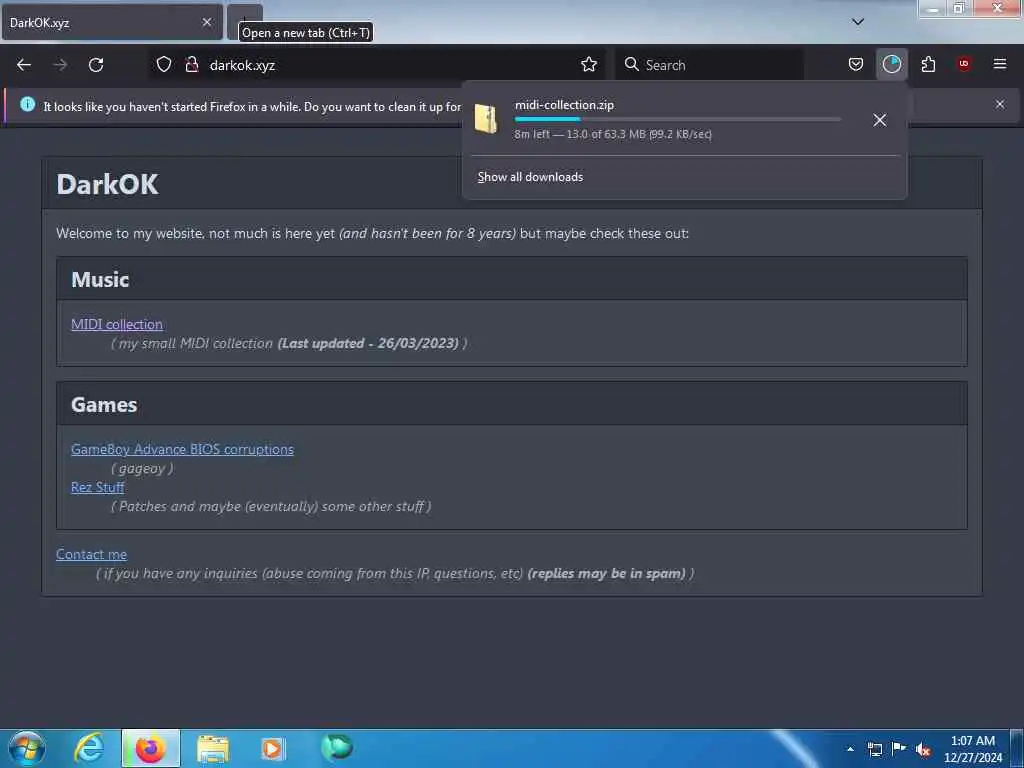Open the network tray icon

click(874, 749)
